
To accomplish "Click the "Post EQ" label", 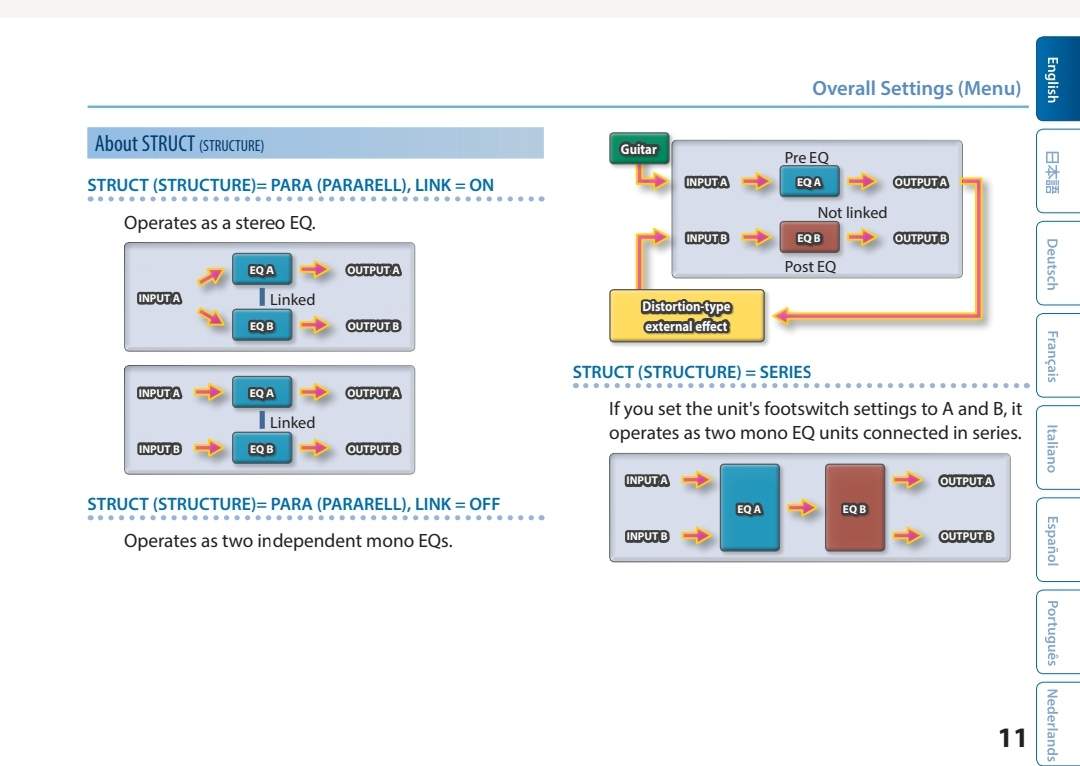I will click(x=810, y=266).
